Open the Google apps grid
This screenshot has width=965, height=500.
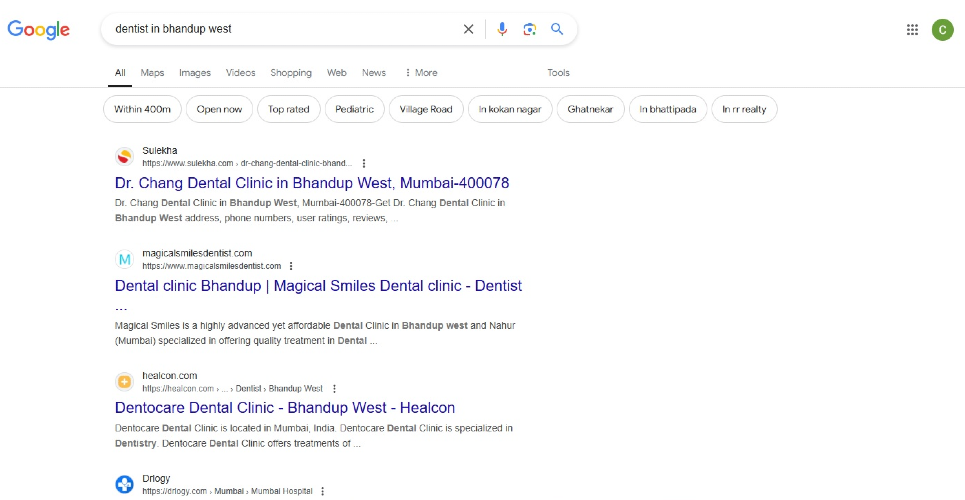[912, 30]
